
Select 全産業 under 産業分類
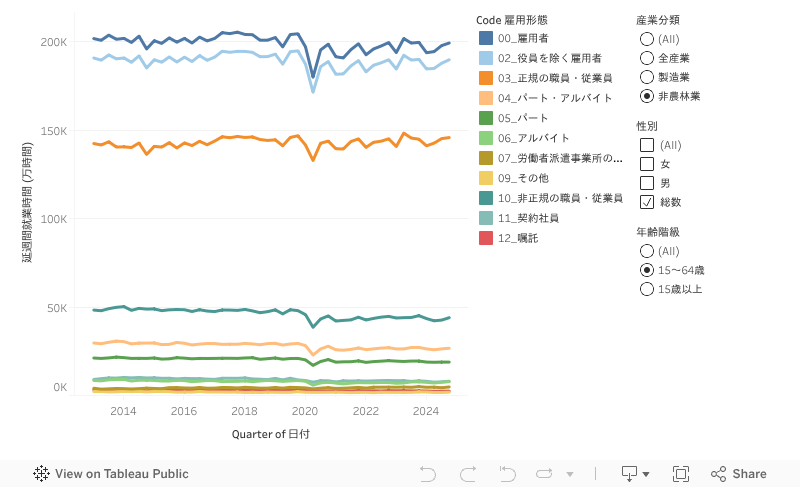[647, 58]
